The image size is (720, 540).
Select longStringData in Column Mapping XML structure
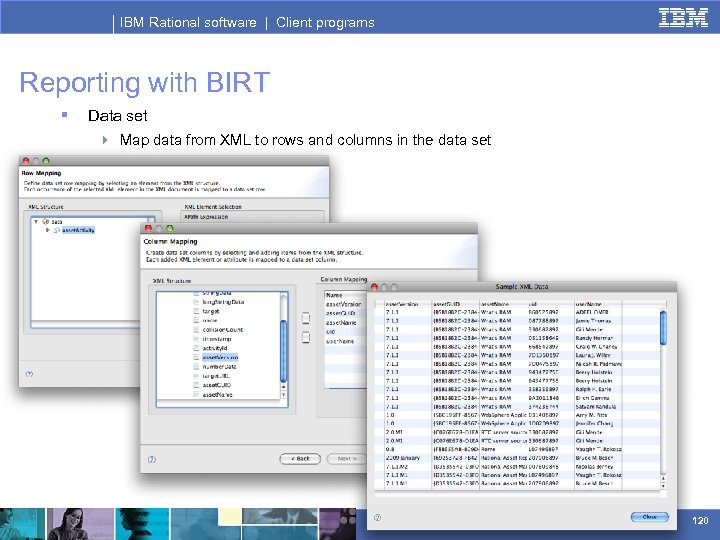223,302
